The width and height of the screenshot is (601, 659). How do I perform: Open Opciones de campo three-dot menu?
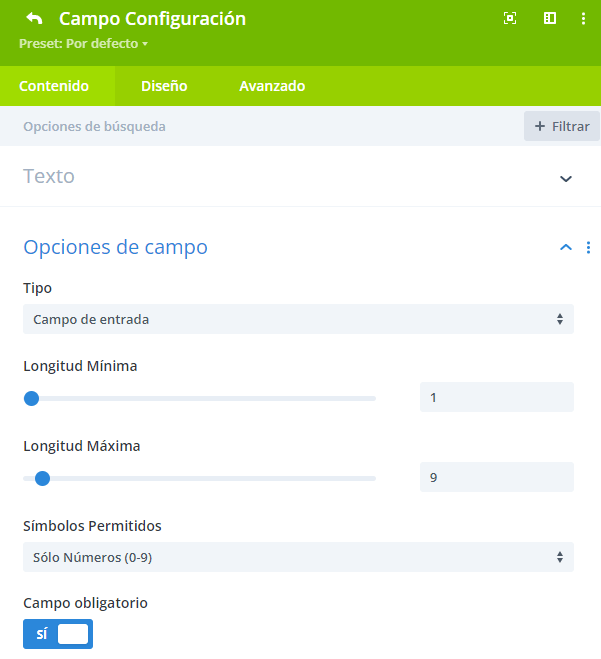[588, 248]
